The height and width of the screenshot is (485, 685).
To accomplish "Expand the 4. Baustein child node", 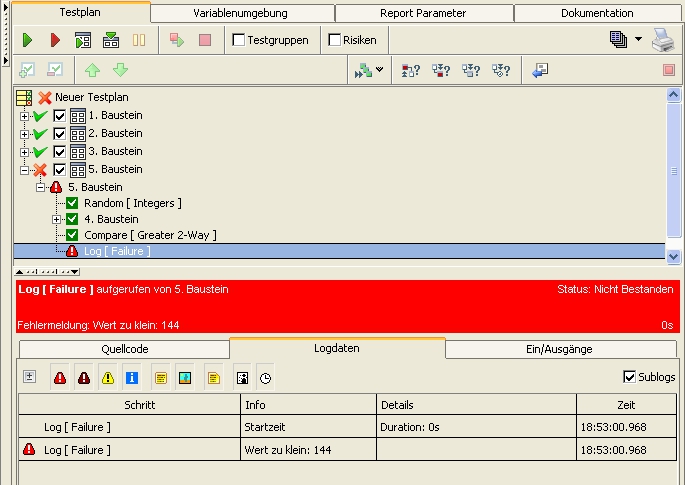I will (57, 219).
